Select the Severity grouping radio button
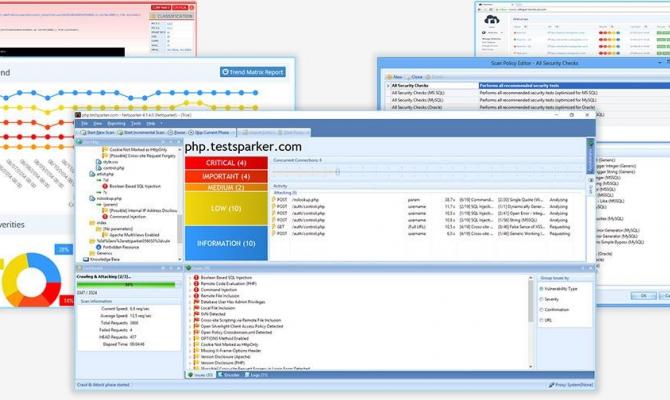 point(541,299)
